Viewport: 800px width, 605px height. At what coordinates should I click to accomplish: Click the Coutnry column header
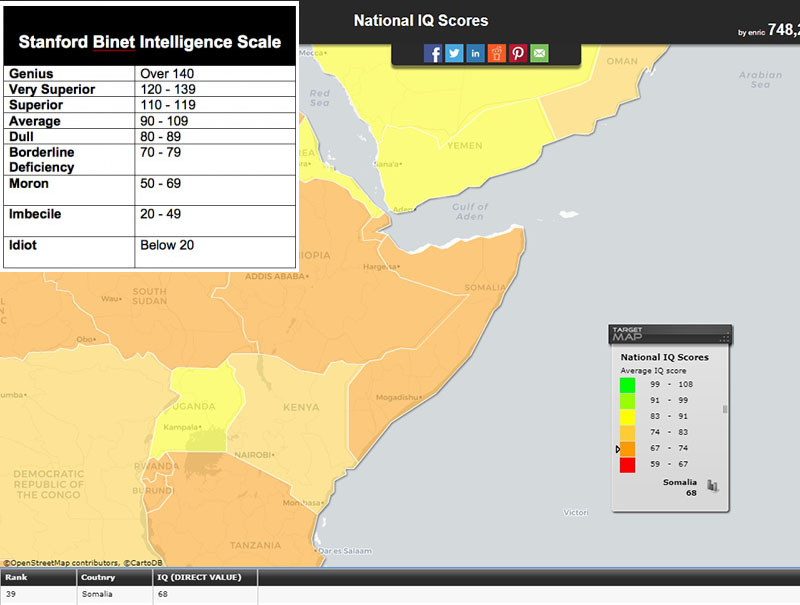coord(98,578)
